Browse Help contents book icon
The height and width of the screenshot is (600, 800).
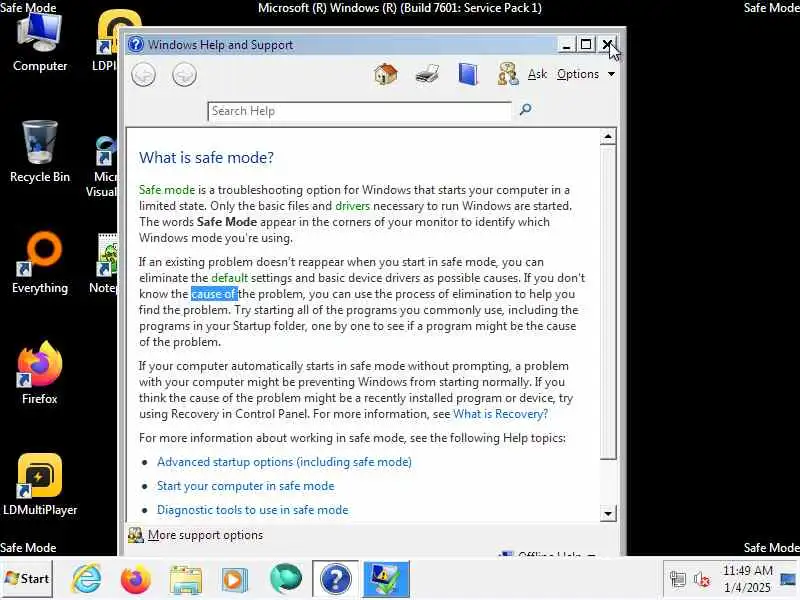[x=468, y=74]
